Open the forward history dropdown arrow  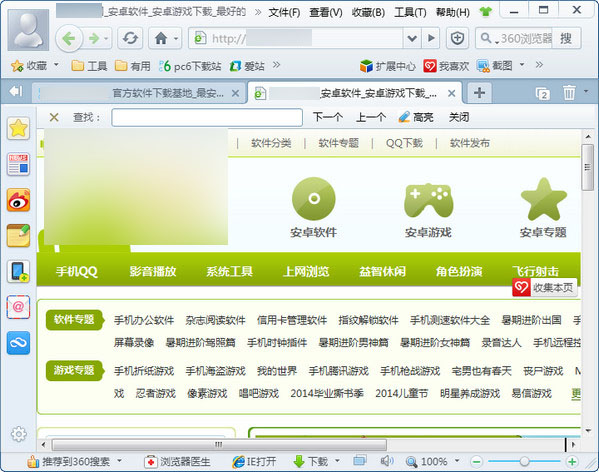click(x=106, y=39)
